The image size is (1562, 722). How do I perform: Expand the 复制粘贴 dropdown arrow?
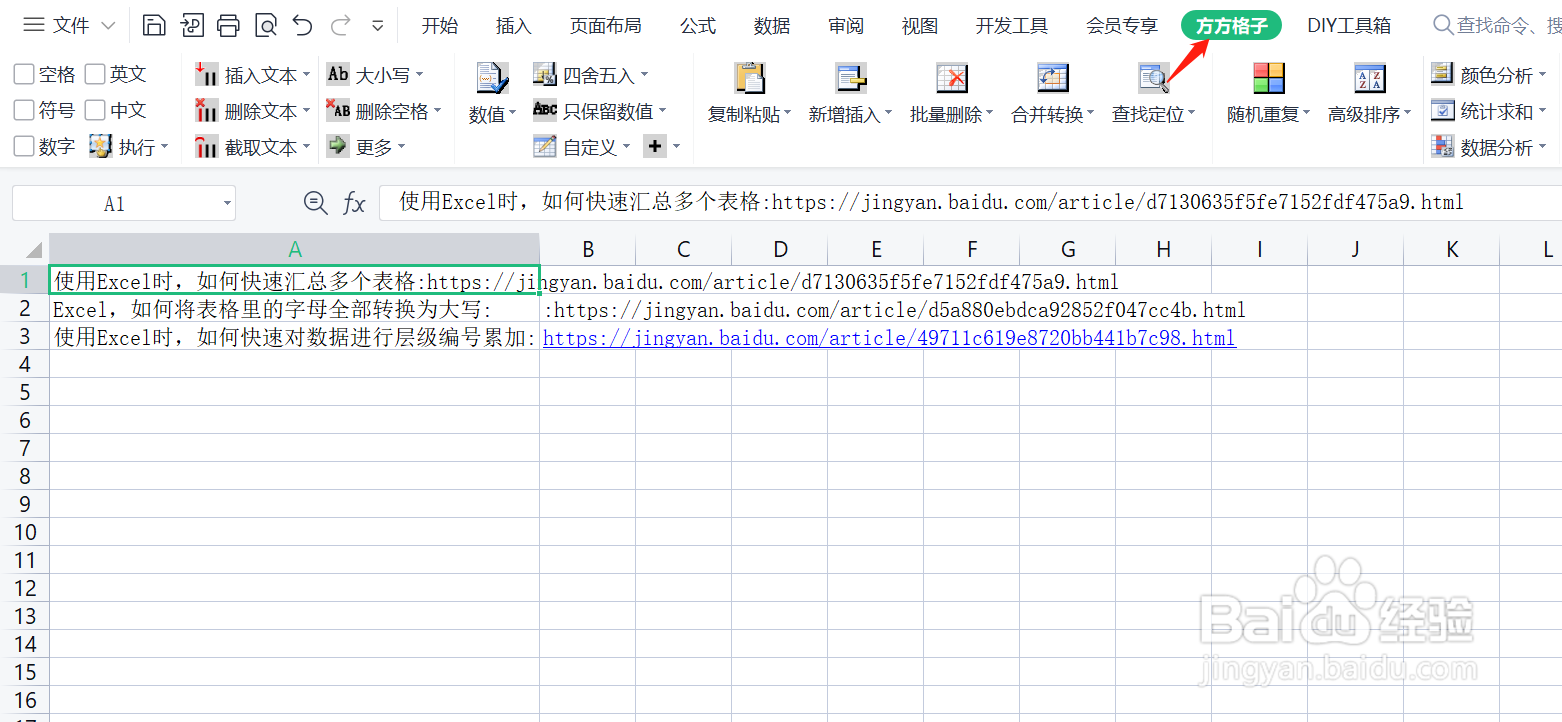(x=788, y=114)
